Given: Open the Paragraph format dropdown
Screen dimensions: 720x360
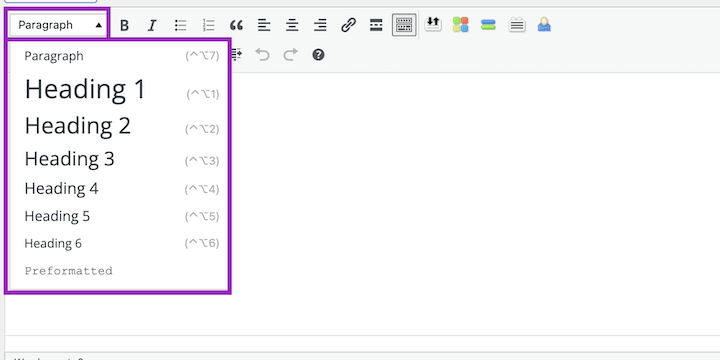Looking at the screenshot, I should (58, 25).
